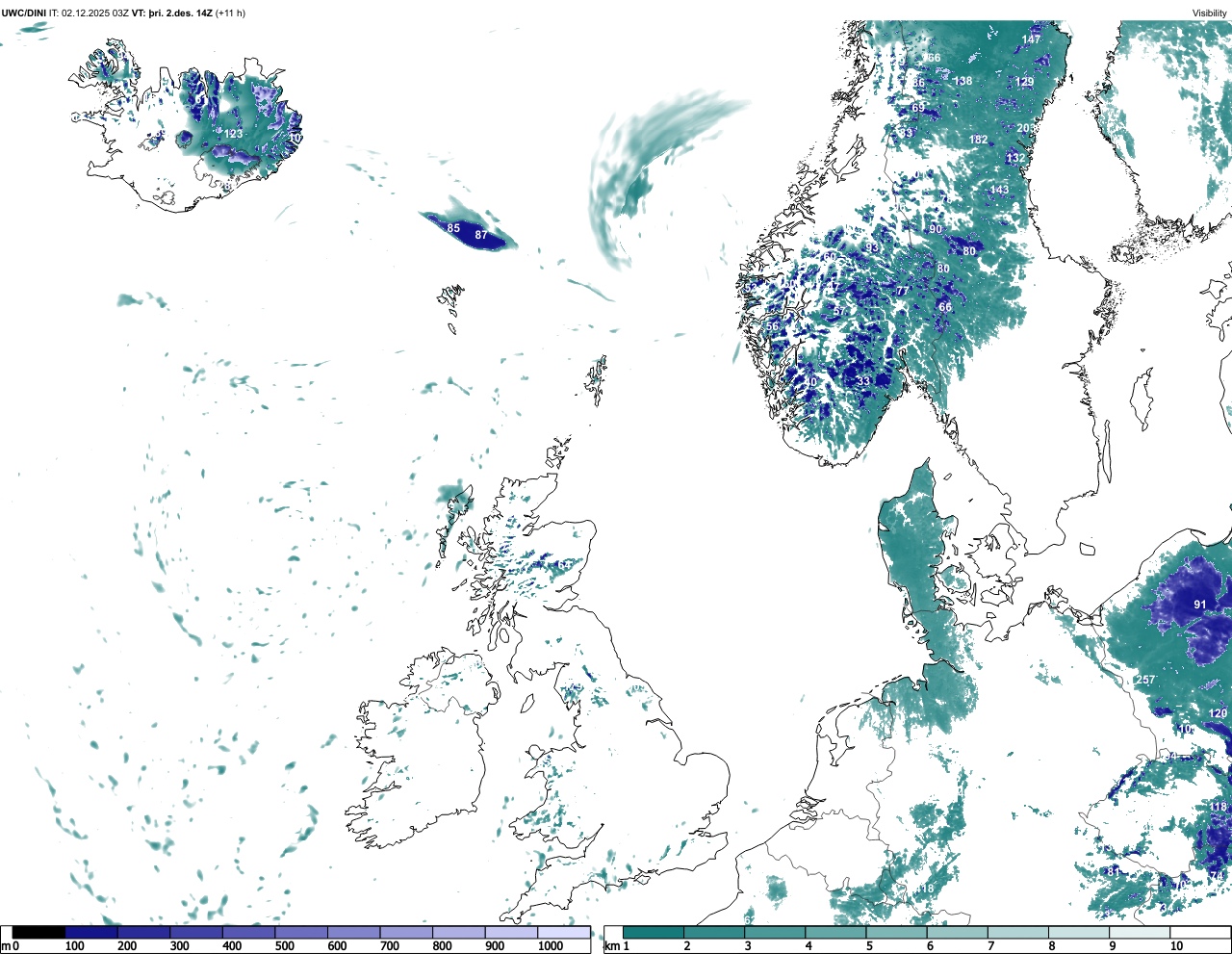
Task: Click the '10' tick label on the km legend
Action: [x=1176, y=946]
